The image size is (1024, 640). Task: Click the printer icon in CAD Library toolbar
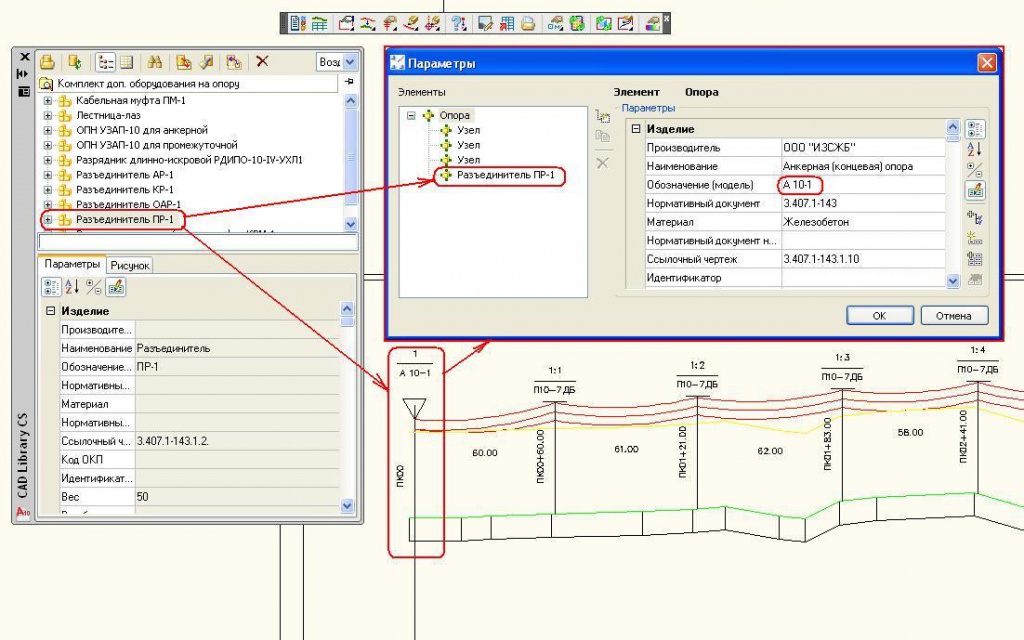click(47, 62)
